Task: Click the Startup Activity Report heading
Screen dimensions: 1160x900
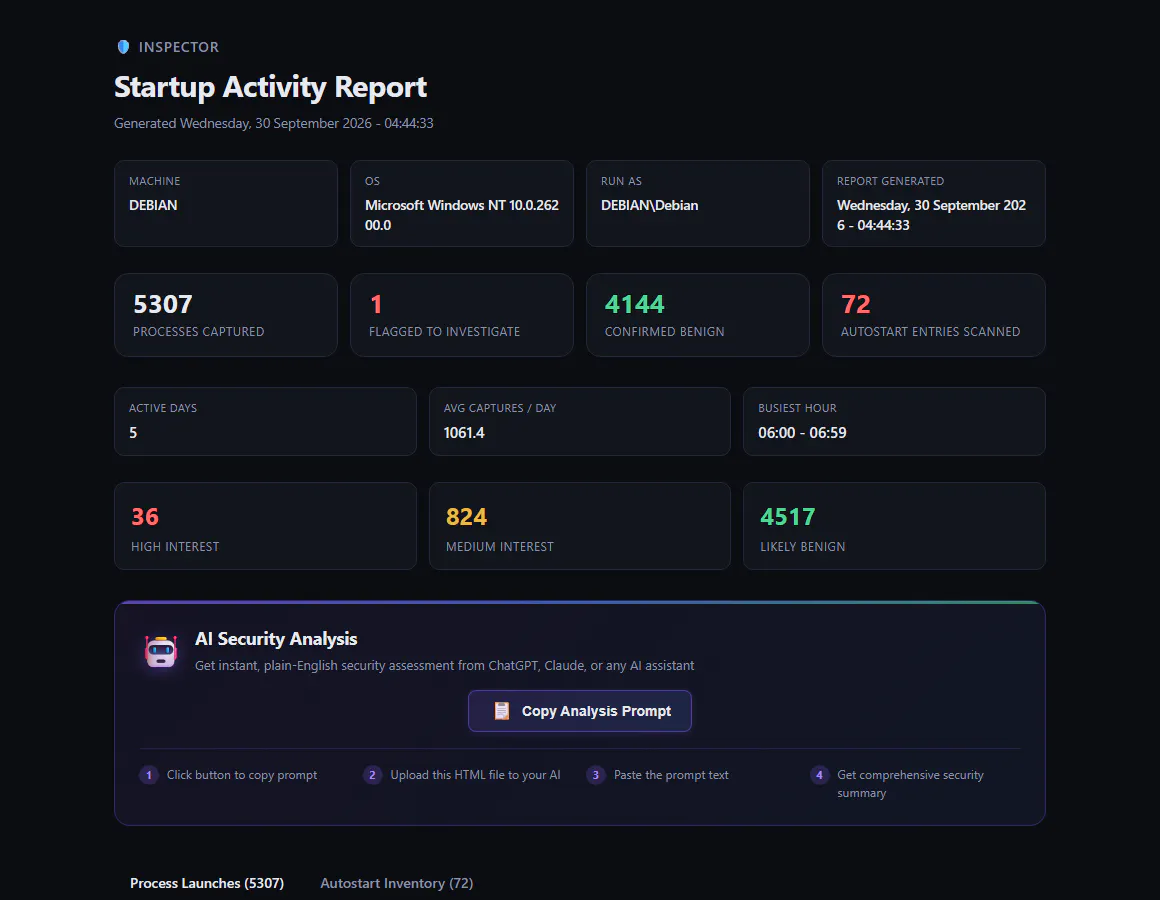Action: click(x=271, y=87)
